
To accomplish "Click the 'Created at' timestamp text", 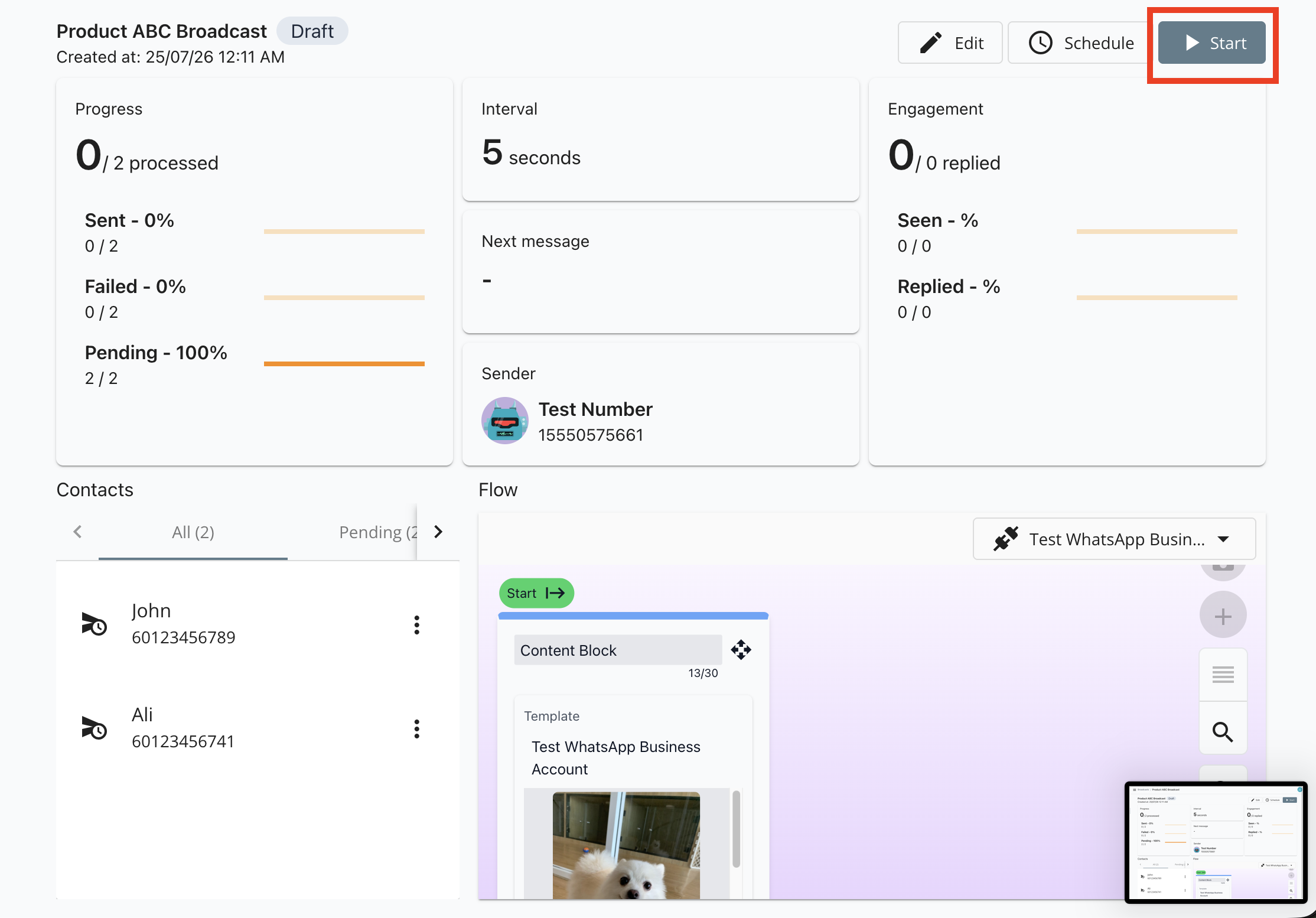I will point(171,57).
